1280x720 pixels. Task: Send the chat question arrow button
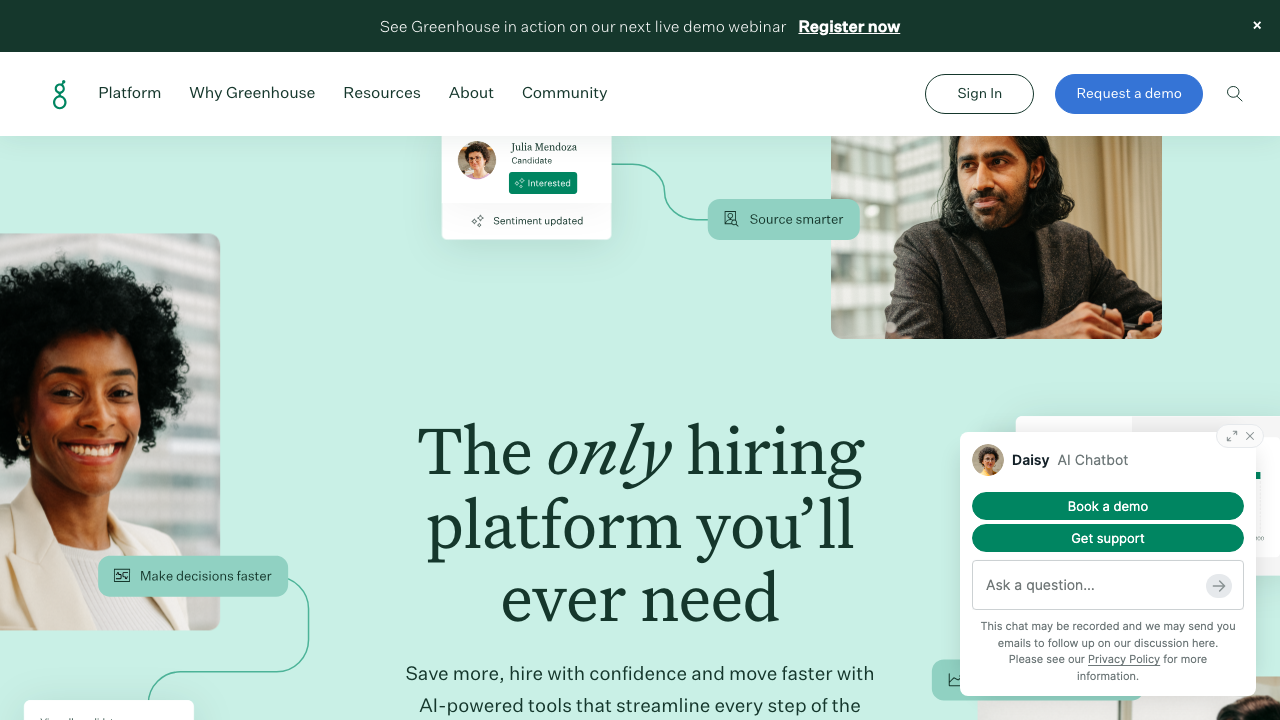[1218, 586]
